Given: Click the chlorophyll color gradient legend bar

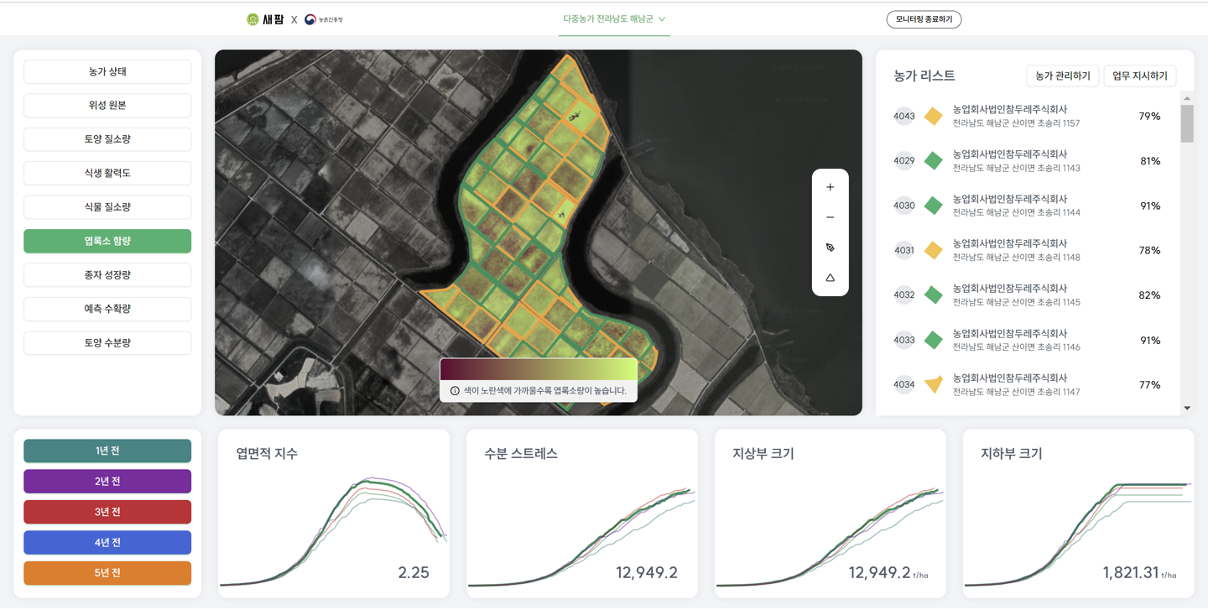Looking at the screenshot, I should coord(538,369).
